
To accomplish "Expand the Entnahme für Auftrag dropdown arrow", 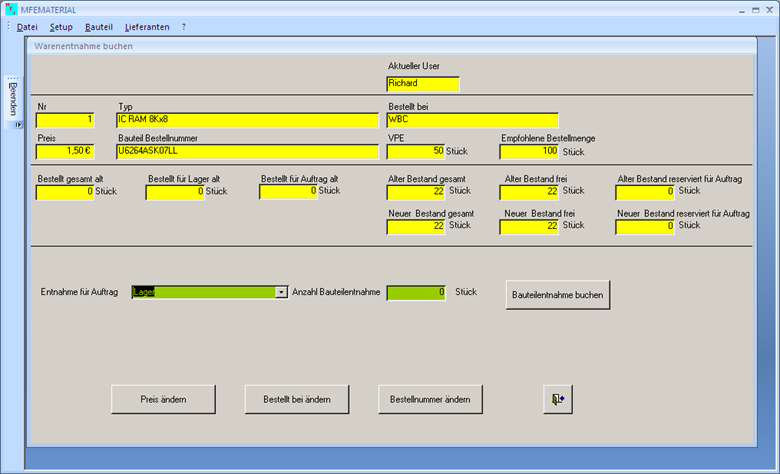I will [281, 292].
